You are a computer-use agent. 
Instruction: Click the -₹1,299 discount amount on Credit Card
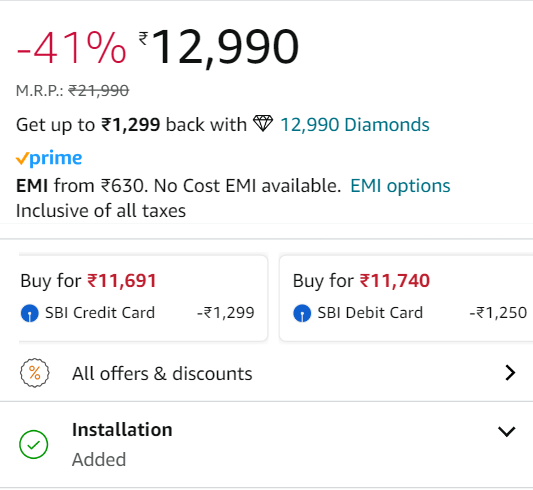(226, 313)
